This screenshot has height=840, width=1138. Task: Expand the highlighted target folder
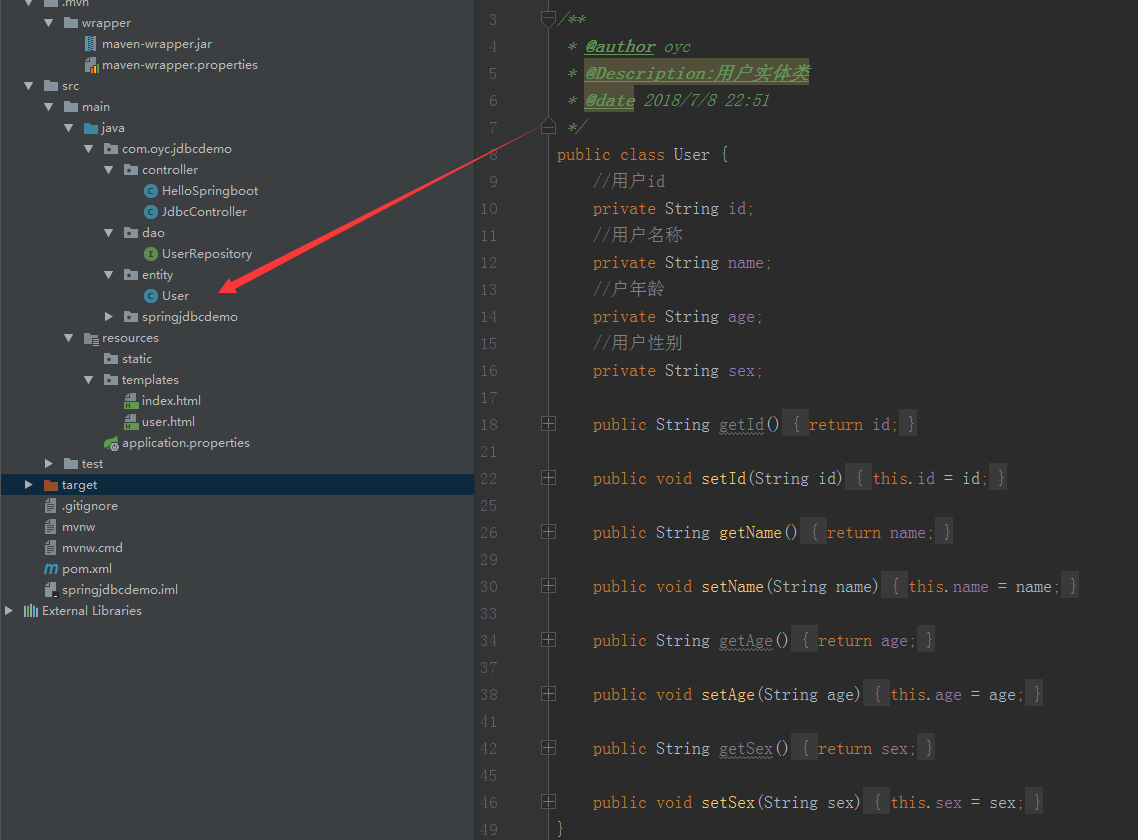[26, 484]
